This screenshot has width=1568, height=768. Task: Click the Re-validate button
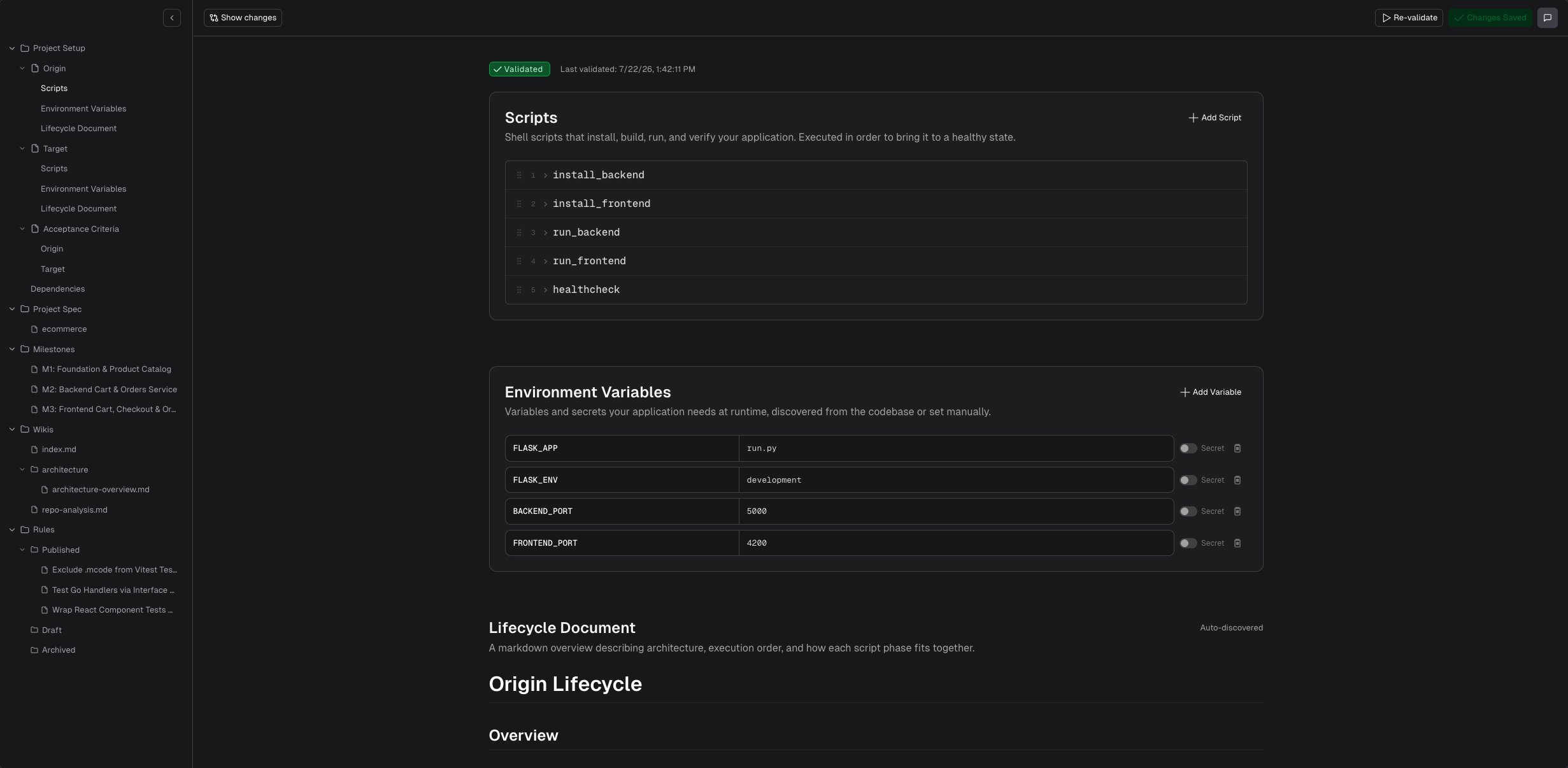click(1409, 18)
